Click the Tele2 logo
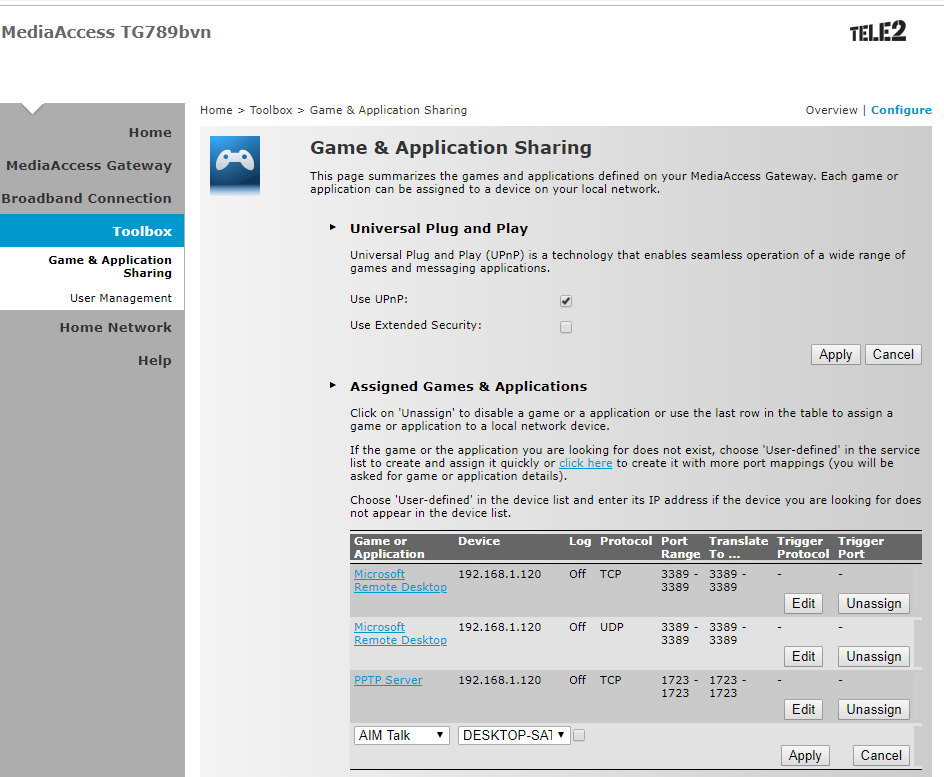 click(878, 31)
